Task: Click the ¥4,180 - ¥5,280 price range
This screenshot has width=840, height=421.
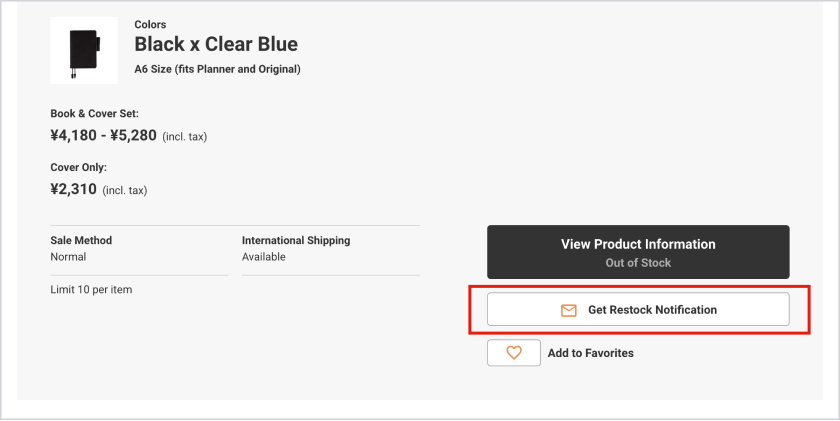Action: pos(104,135)
